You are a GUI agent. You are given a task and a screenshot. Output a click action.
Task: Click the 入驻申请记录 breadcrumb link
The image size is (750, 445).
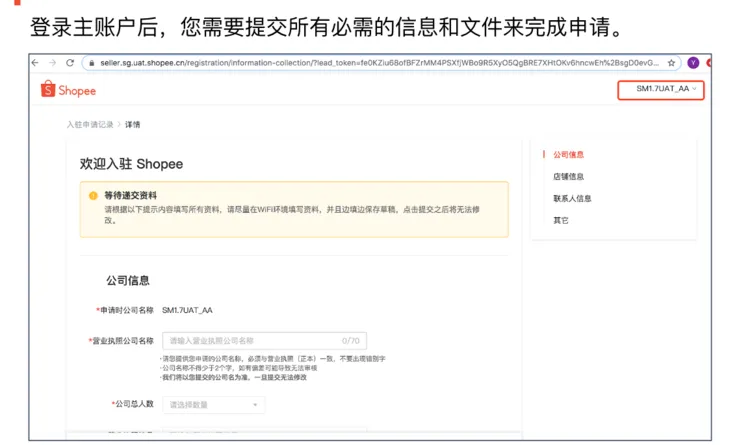pyautogui.click(x=90, y=124)
